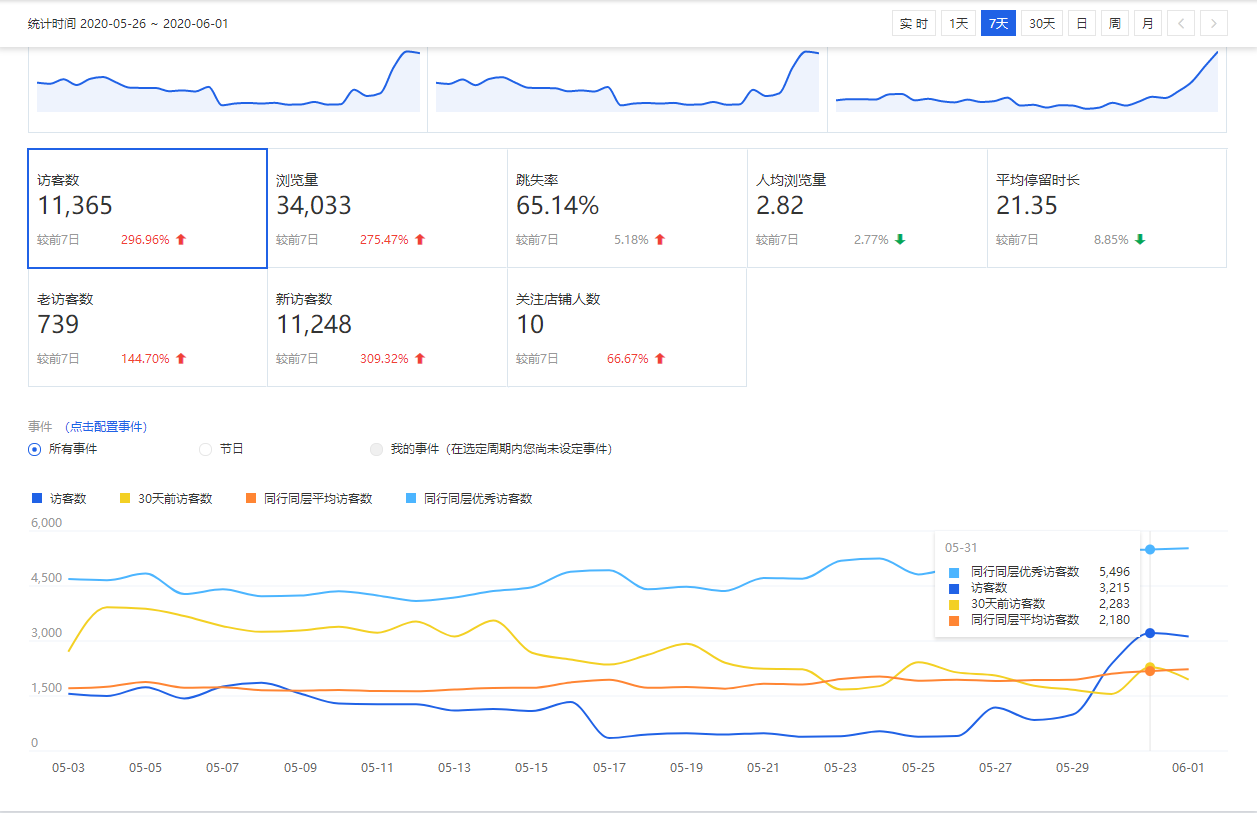
Task: Click the dark blue 访客数 point on 05-31
Action: [1150, 633]
